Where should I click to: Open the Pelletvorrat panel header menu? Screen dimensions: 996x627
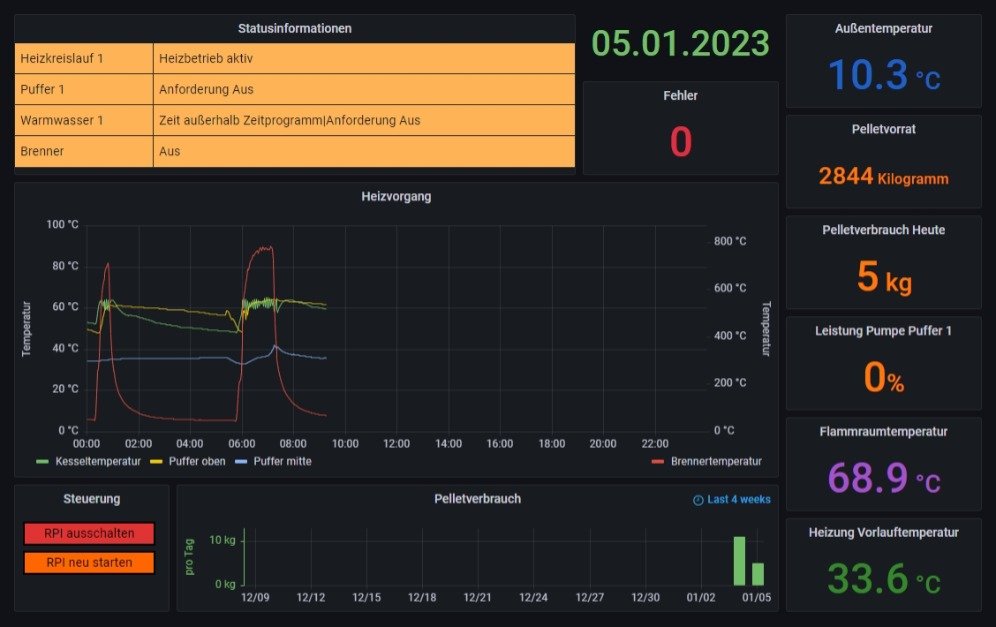883,129
